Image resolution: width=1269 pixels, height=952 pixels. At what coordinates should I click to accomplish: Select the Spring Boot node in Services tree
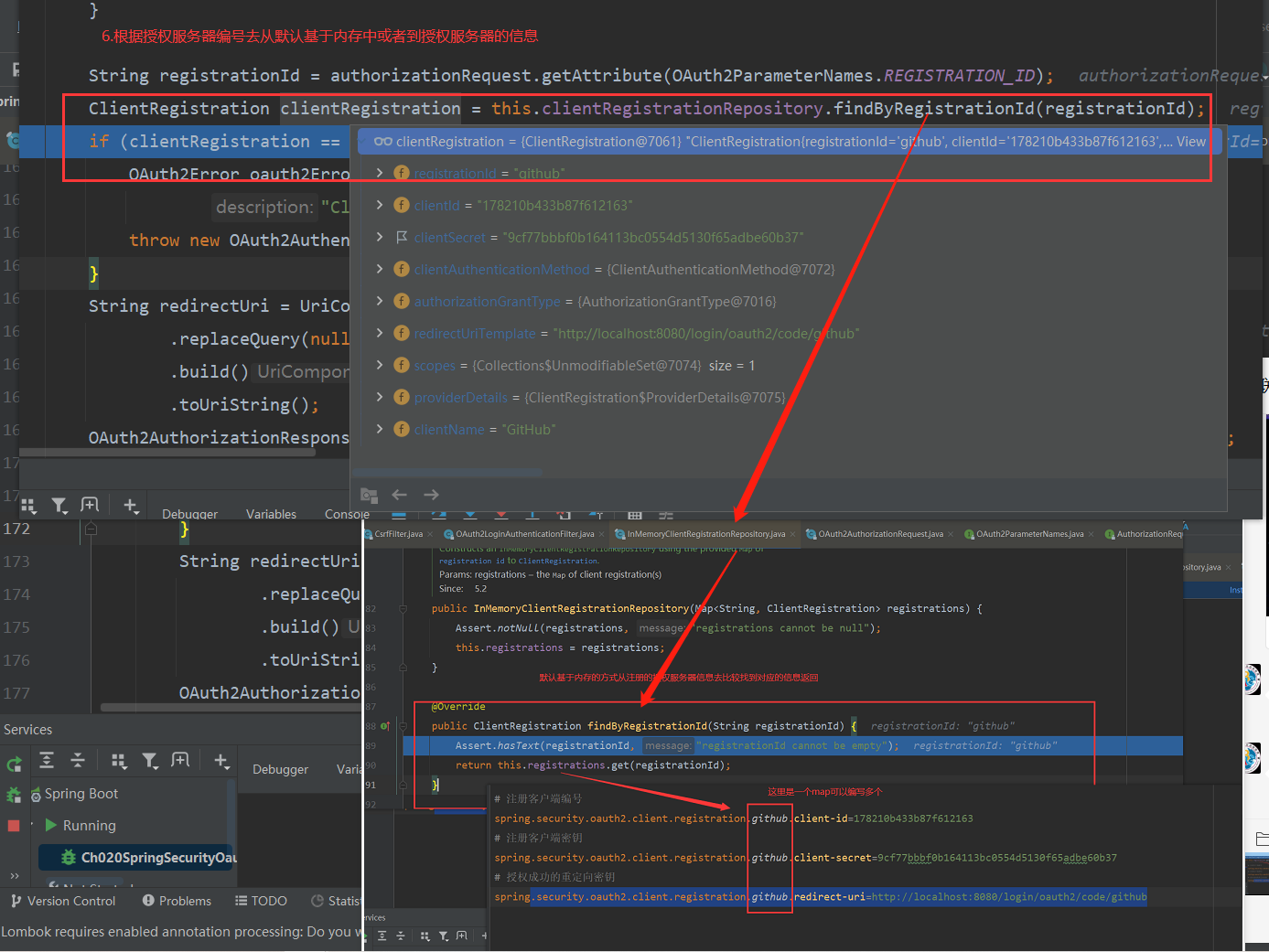[x=81, y=794]
